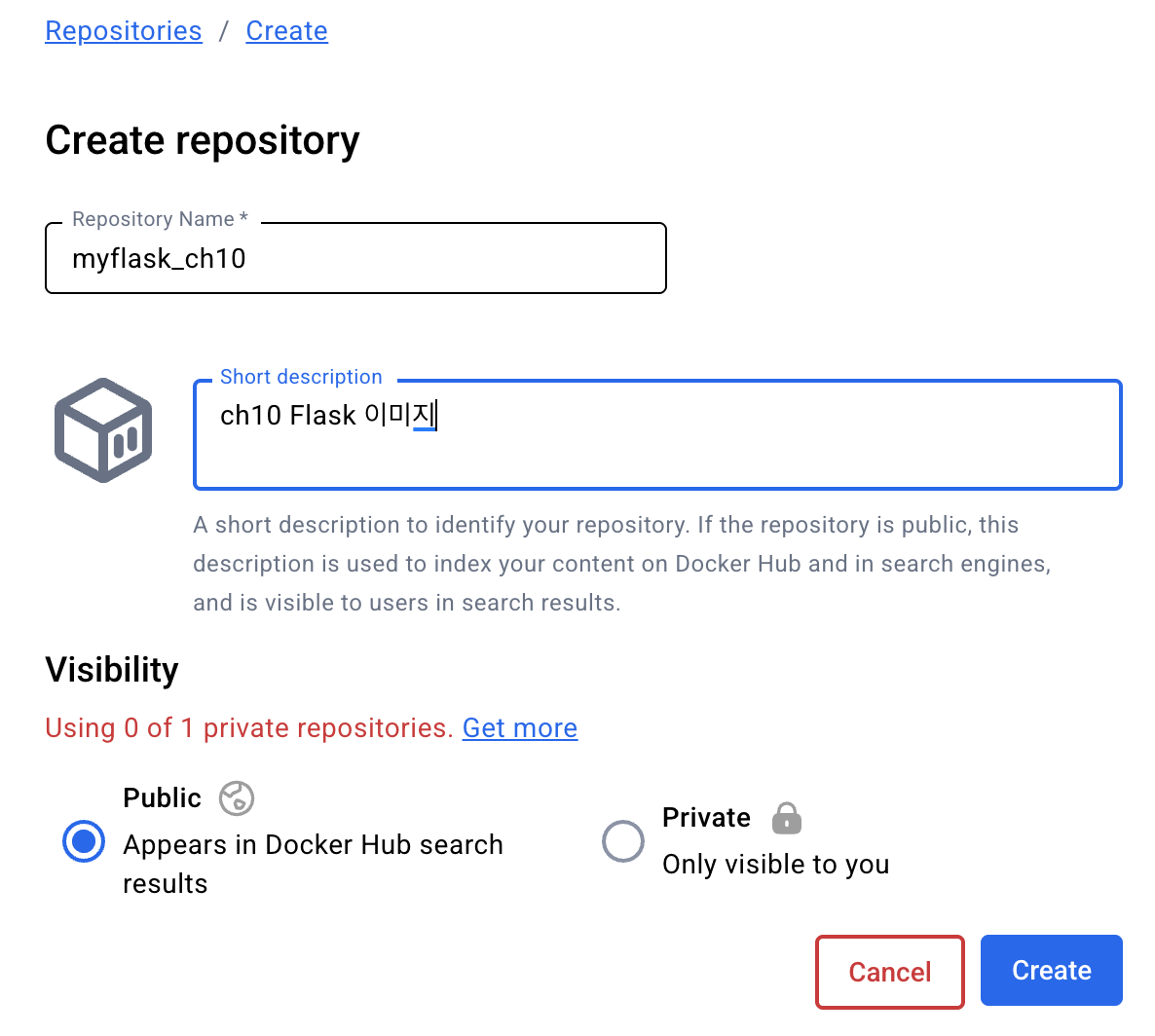1155x1036 pixels.
Task: Click the "Private" option label
Action: point(706,818)
